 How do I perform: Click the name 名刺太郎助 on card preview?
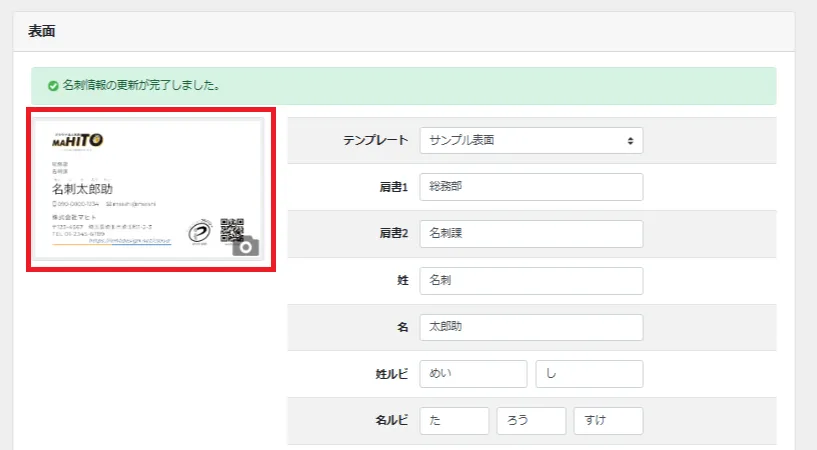pyautogui.click(x=82, y=189)
